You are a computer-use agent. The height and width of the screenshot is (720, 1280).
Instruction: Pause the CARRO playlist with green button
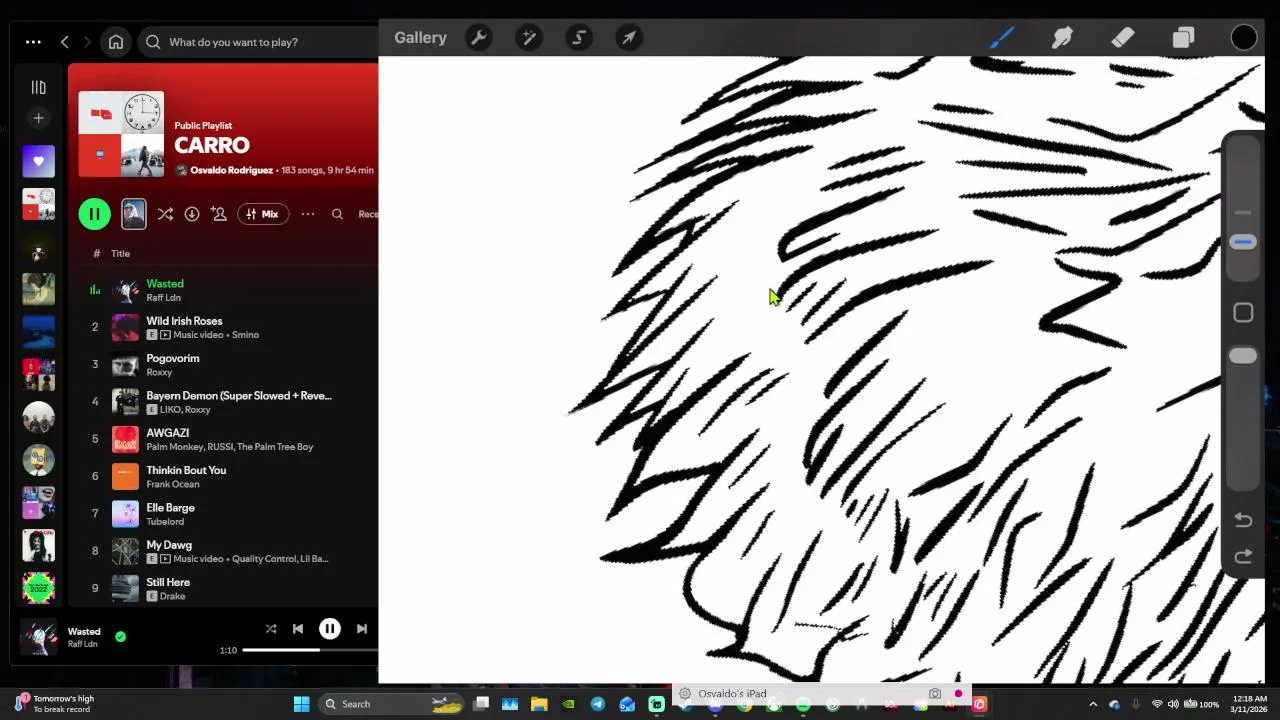pyautogui.click(x=94, y=214)
